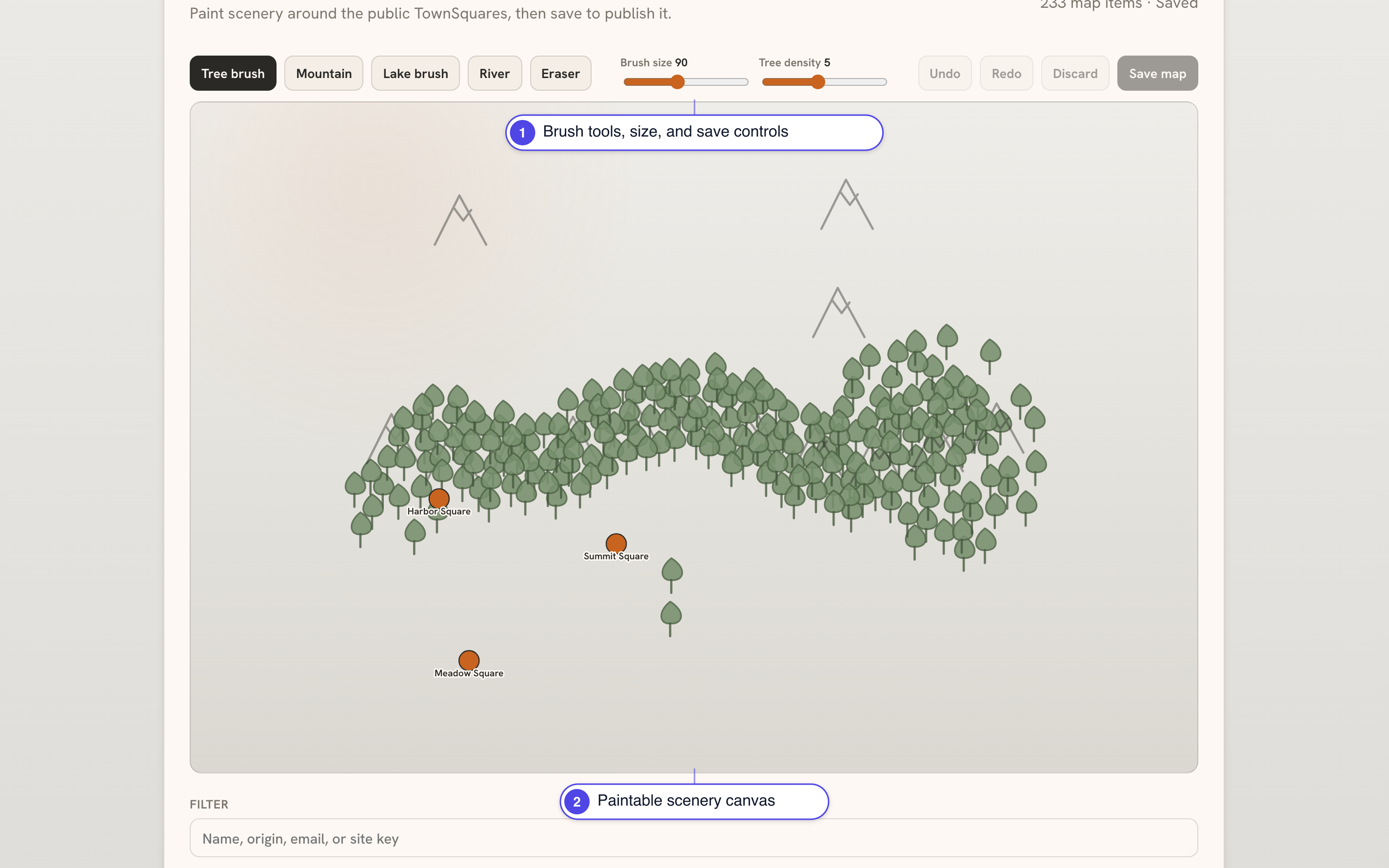Focus the Name, origin, email filter field
The width and height of the screenshot is (1389, 868).
coord(694,838)
